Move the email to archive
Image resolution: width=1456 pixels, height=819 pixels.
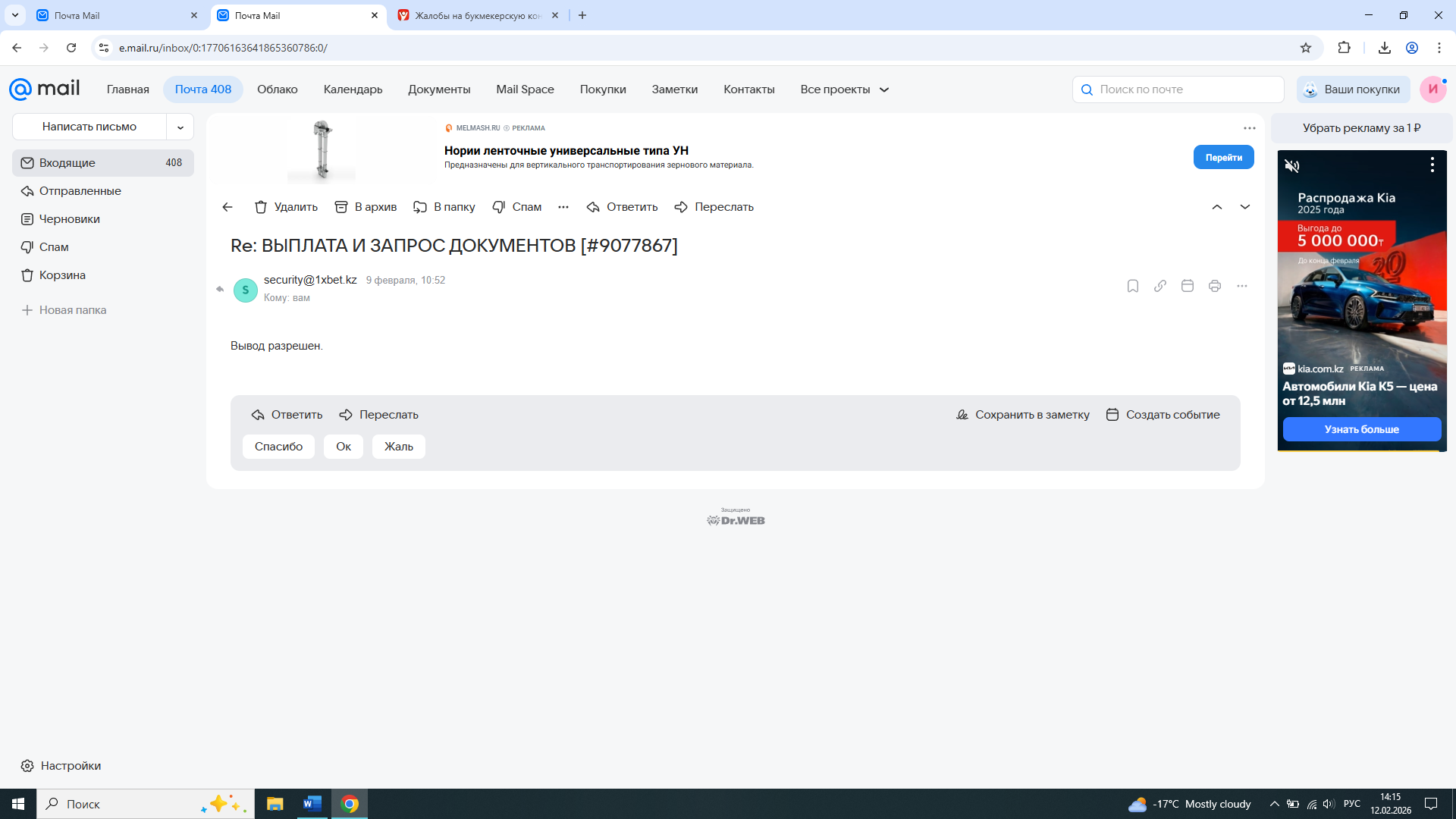pos(366,207)
